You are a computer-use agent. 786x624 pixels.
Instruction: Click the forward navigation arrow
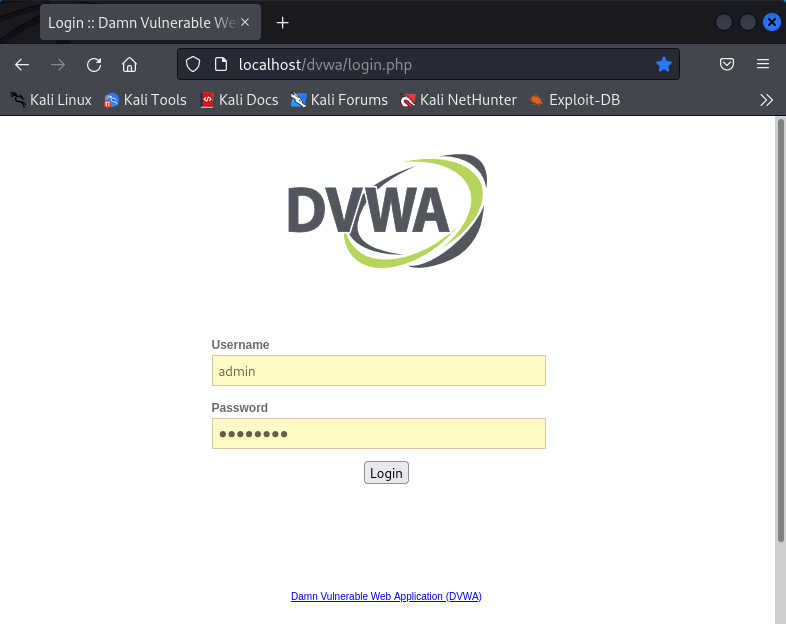(x=58, y=65)
